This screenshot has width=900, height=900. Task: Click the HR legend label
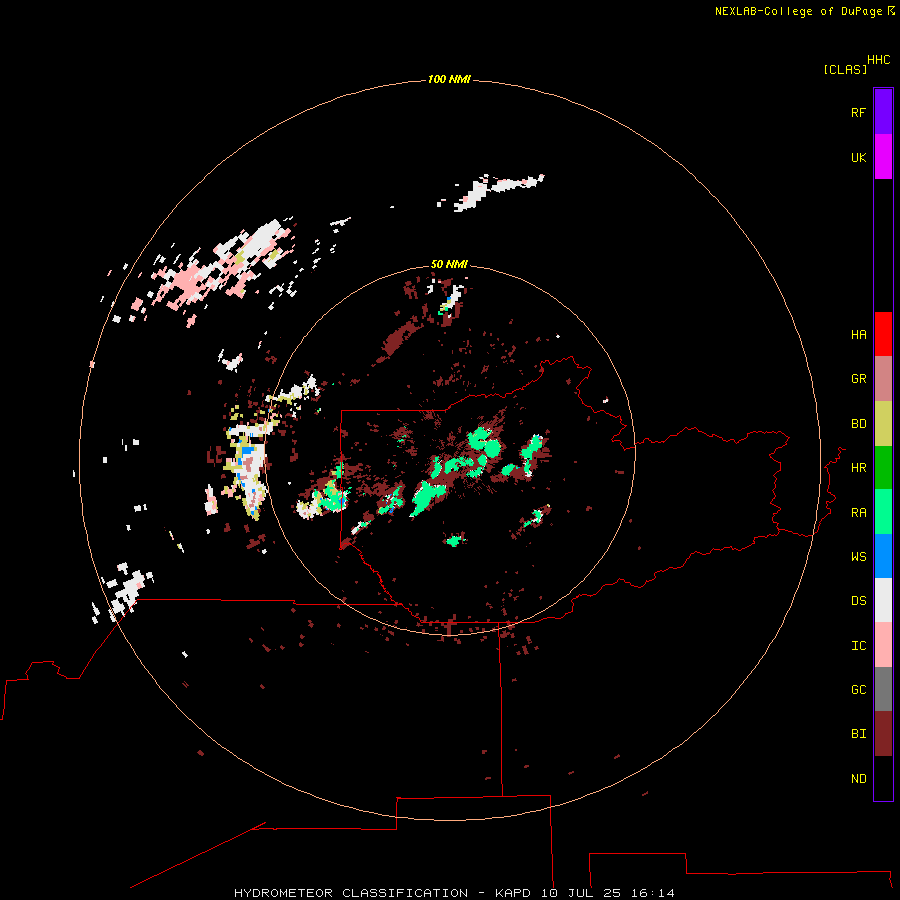click(x=858, y=468)
